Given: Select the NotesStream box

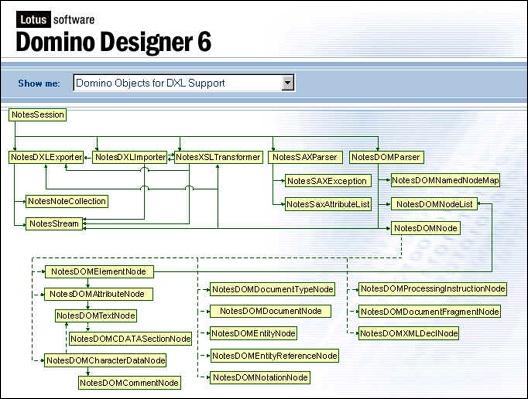Looking at the screenshot, I should click(x=54, y=224).
